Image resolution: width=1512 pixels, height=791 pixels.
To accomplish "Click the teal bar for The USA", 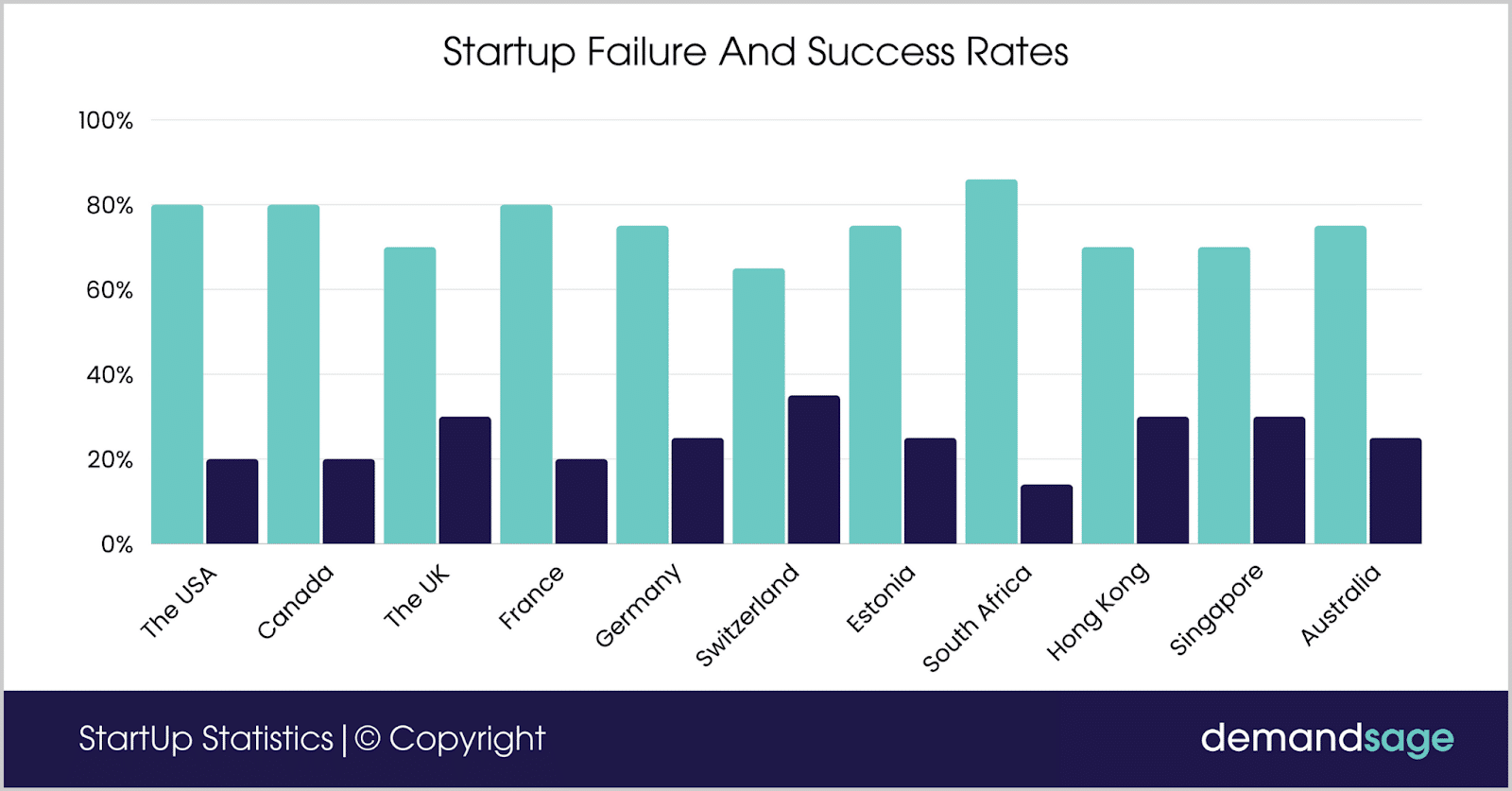I will [177, 374].
